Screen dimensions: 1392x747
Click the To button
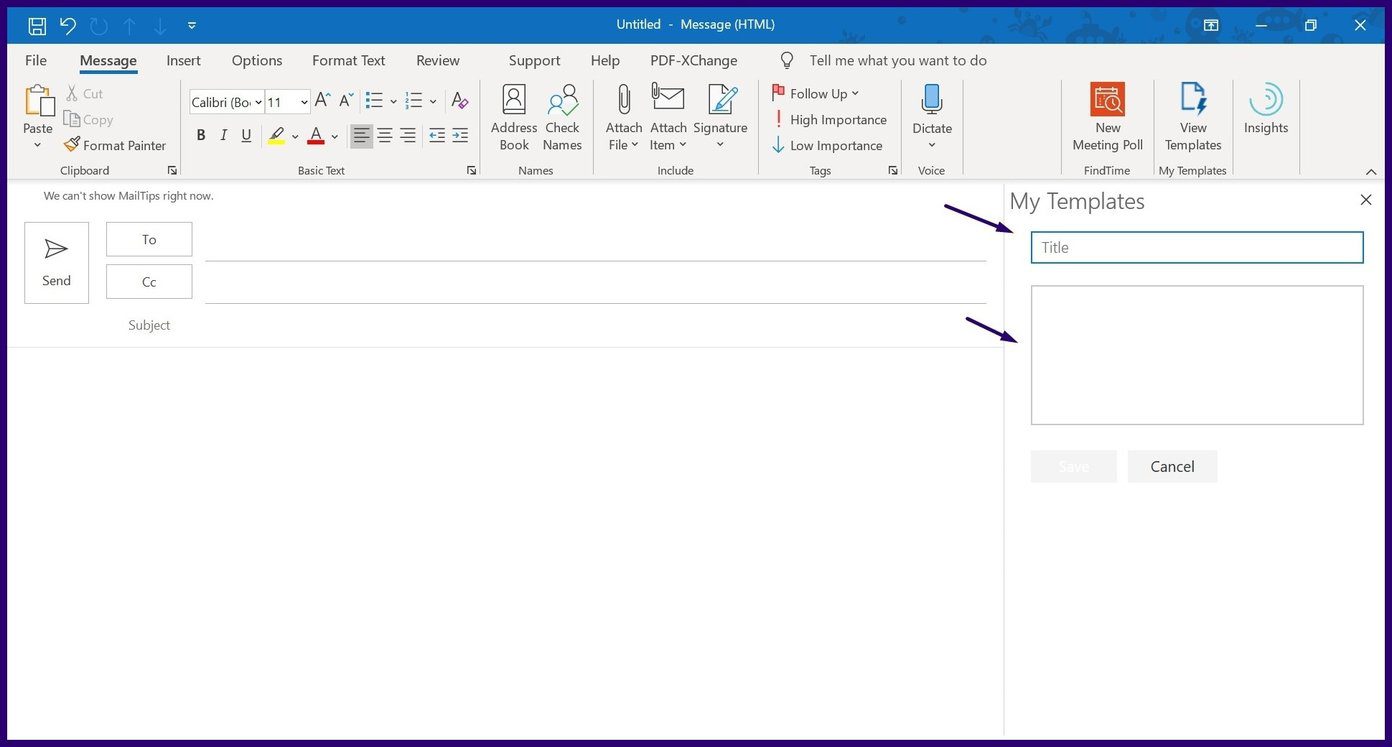click(149, 239)
